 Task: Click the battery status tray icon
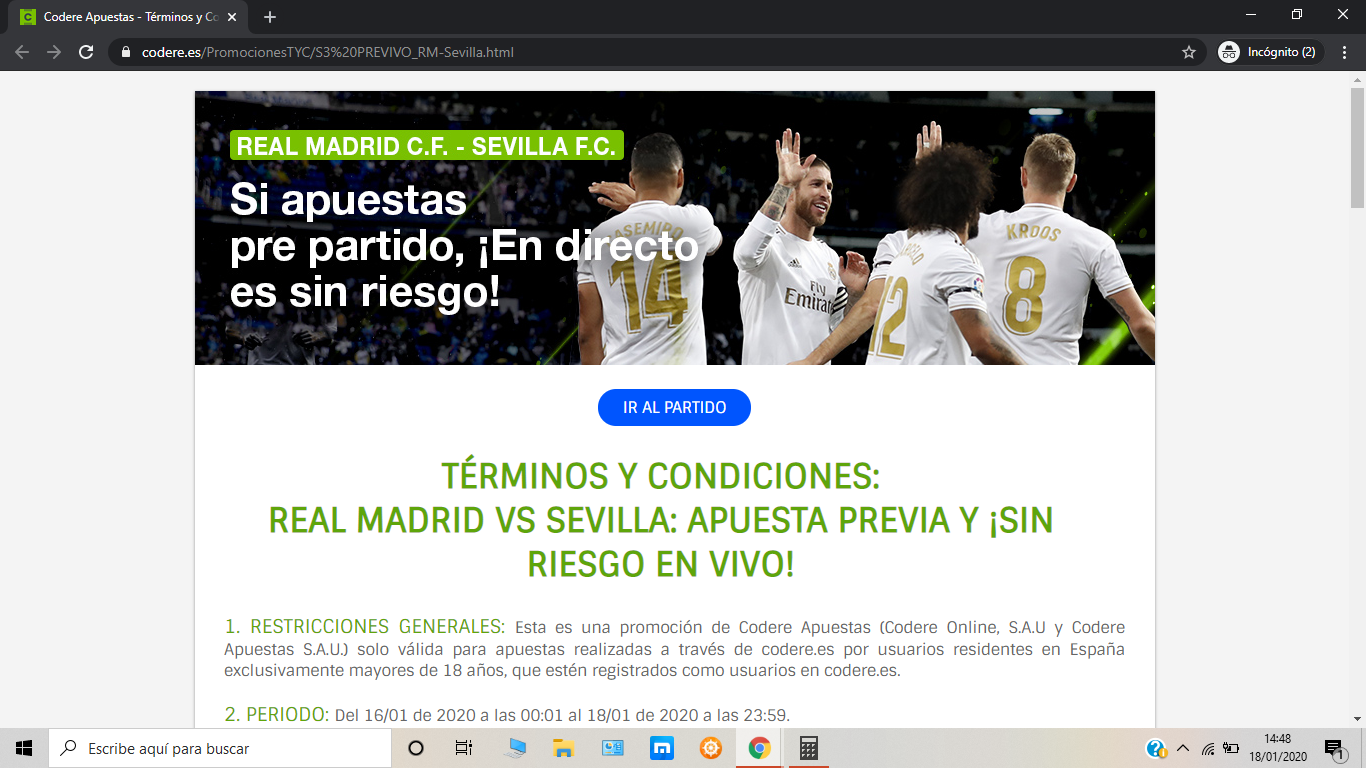1232,748
